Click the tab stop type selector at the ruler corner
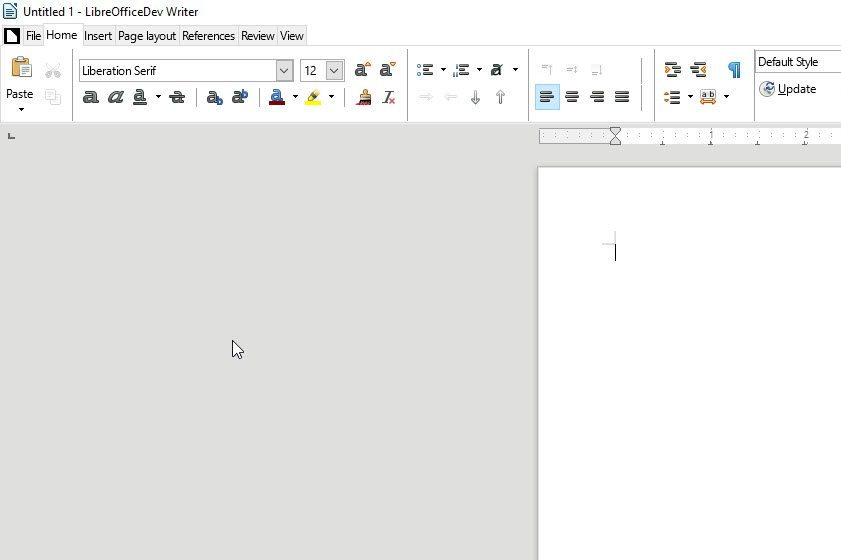This screenshot has height=560, width=841. 11,136
